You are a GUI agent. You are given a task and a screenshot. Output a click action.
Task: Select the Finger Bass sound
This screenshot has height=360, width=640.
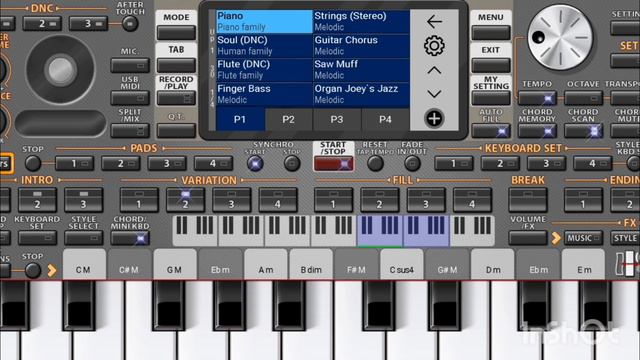pos(264,94)
